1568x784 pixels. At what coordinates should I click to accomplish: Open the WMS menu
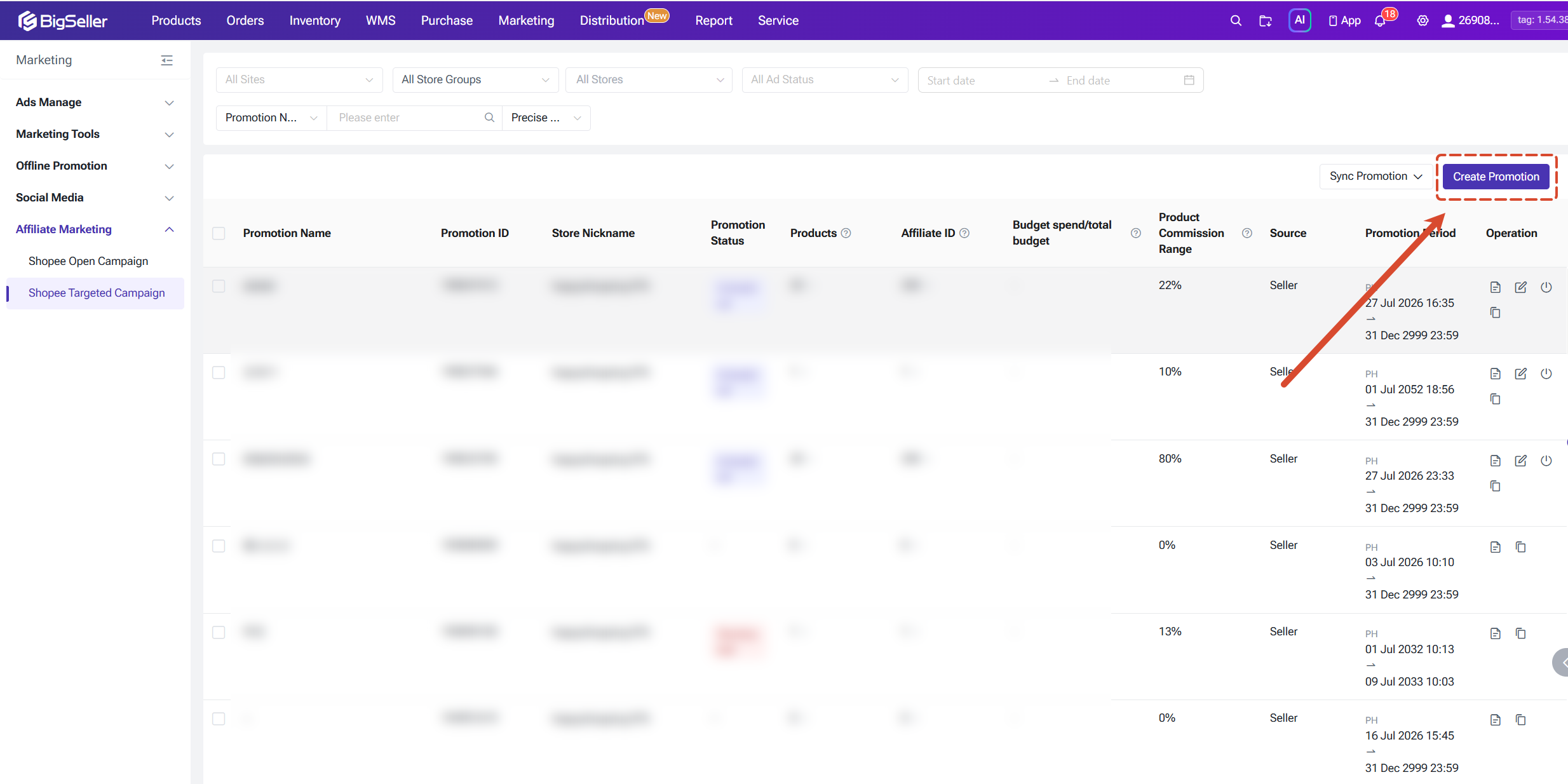(381, 20)
